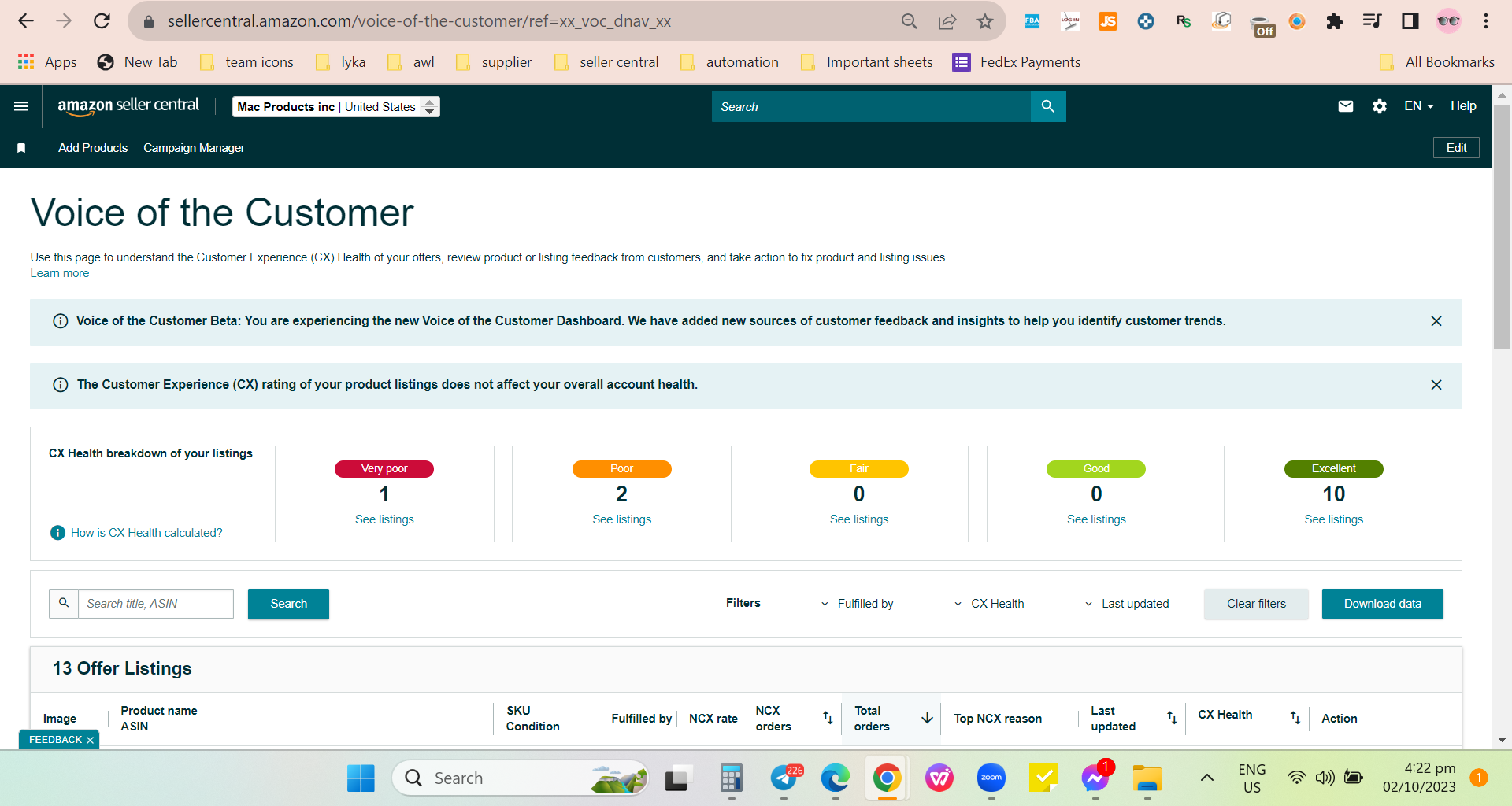Open File Explorer from the taskbar
Screen dimensions: 1512x806
point(1147,778)
